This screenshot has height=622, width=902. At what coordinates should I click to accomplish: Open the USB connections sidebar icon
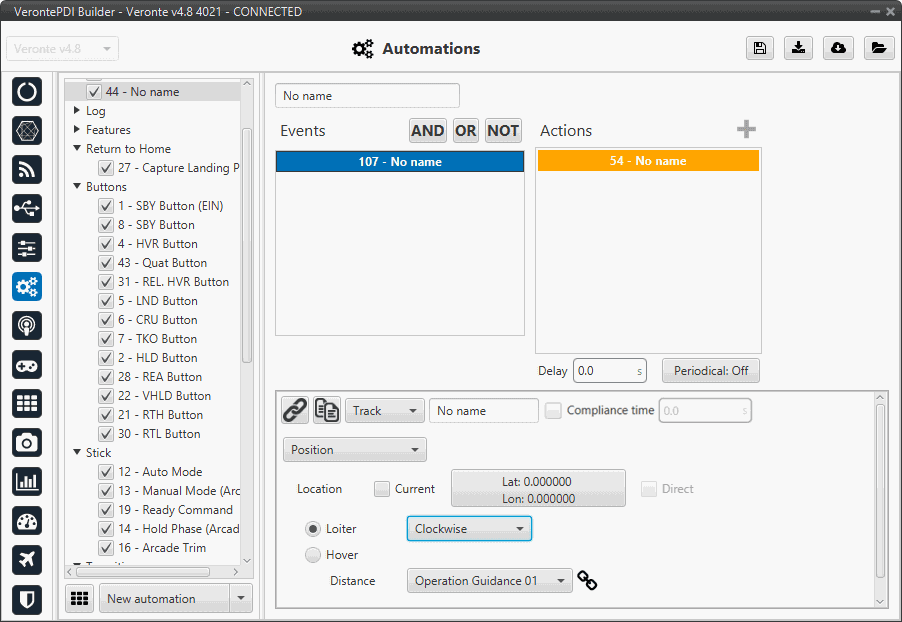click(27, 208)
